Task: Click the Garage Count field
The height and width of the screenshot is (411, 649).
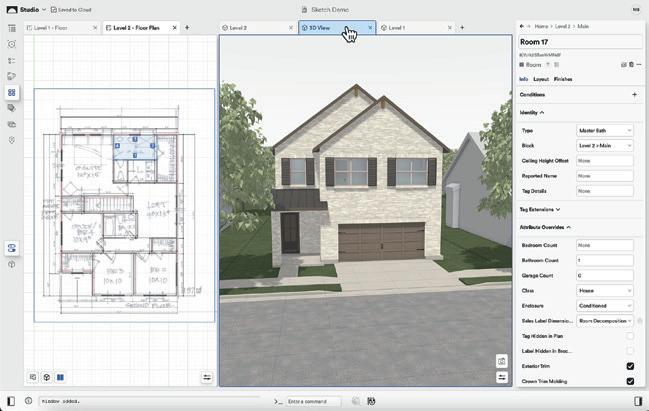Action: coord(605,275)
